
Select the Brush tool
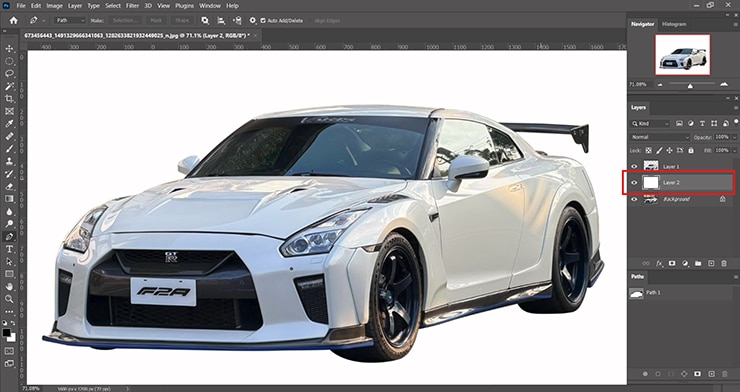9,149
